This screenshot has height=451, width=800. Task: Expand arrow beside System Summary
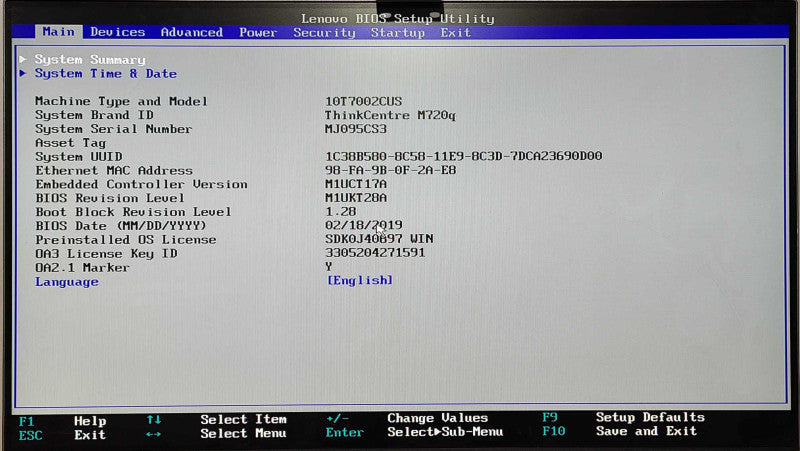23,59
